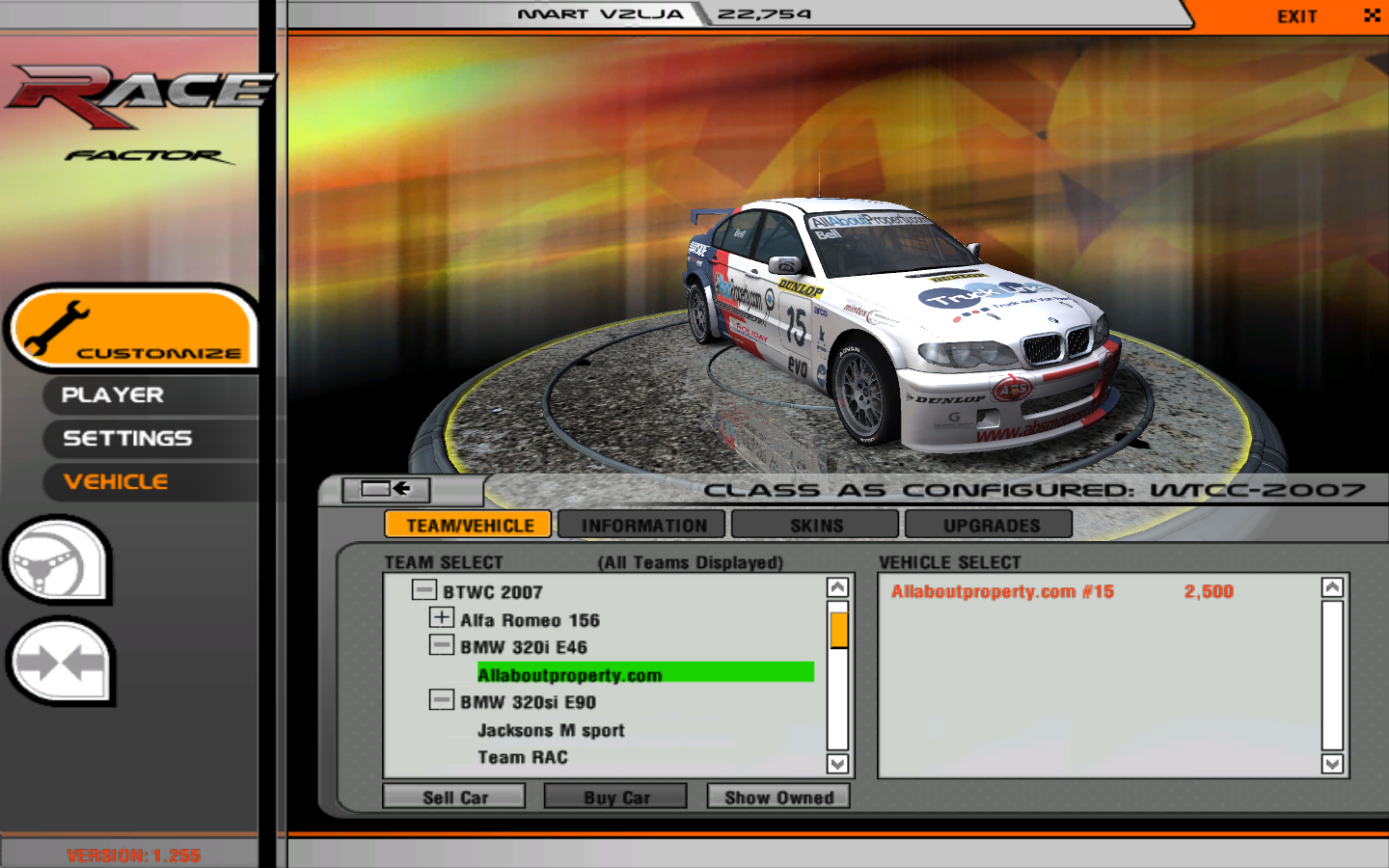Click team list scroll up arrow
Screen dimensions: 1389x868
(x=837, y=587)
